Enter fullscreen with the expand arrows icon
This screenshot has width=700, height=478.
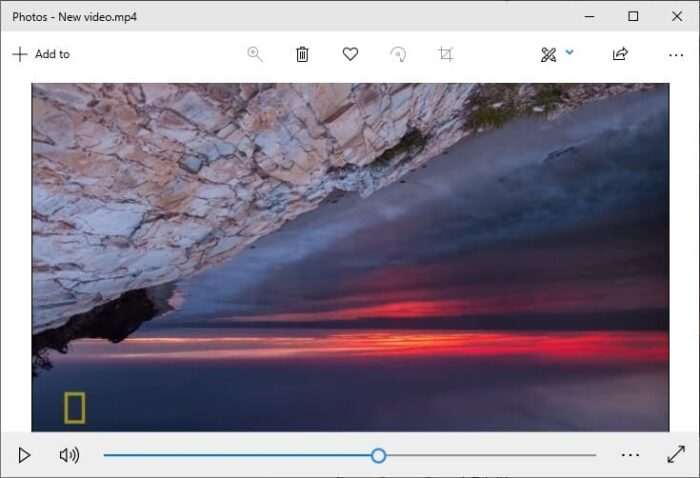coord(676,455)
